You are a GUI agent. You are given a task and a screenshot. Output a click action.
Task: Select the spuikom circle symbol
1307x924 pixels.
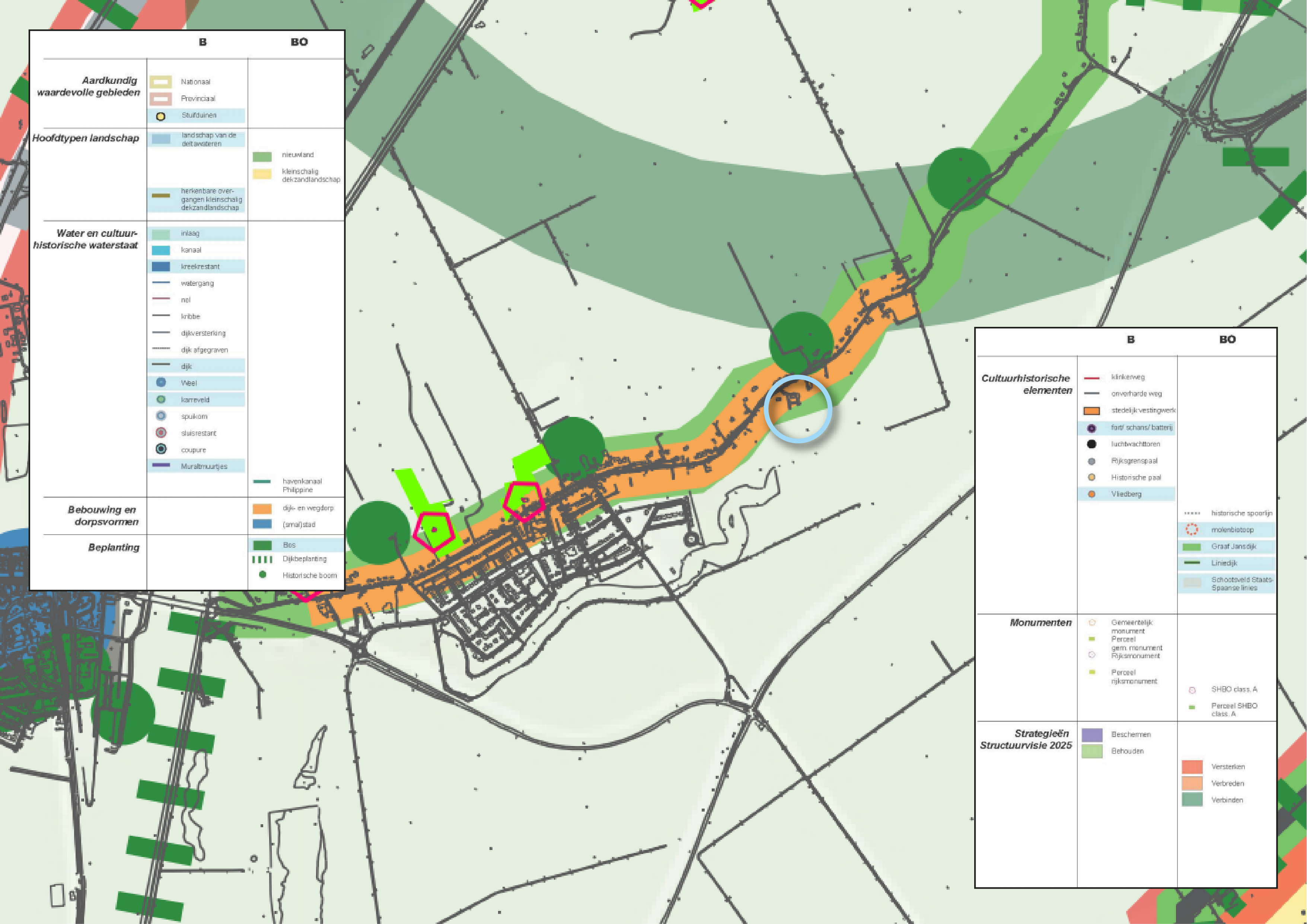click(x=161, y=416)
